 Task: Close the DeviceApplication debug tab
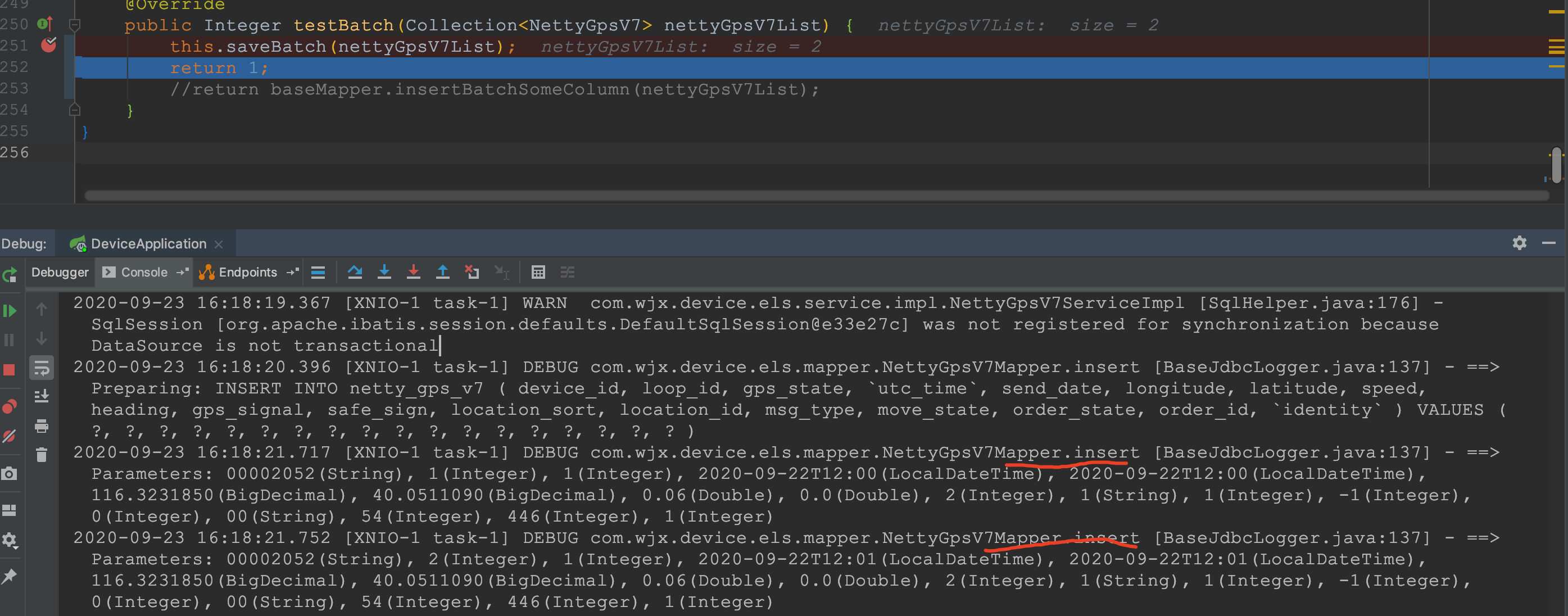tap(219, 244)
